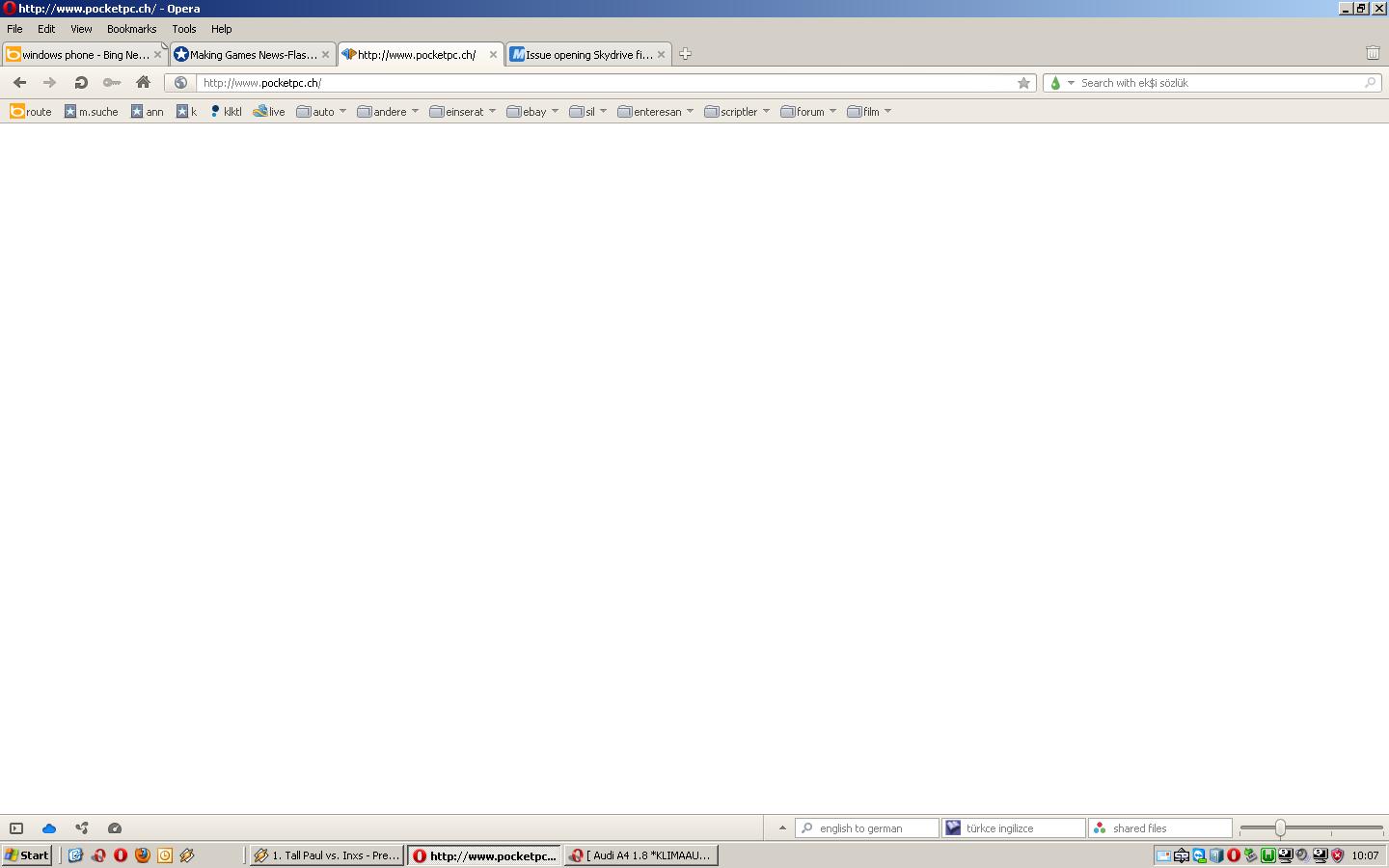Open the Tools menu

click(x=183, y=29)
